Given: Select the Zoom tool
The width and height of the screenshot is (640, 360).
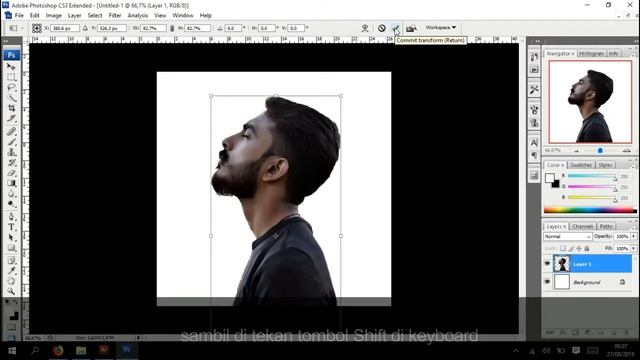Looking at the screenshot, I should (11, 291).
